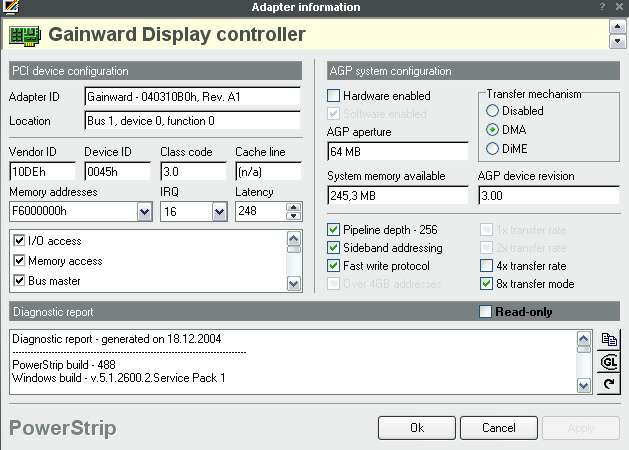
Task: Click the System memory available field
Action: click(x=398, y=196)
